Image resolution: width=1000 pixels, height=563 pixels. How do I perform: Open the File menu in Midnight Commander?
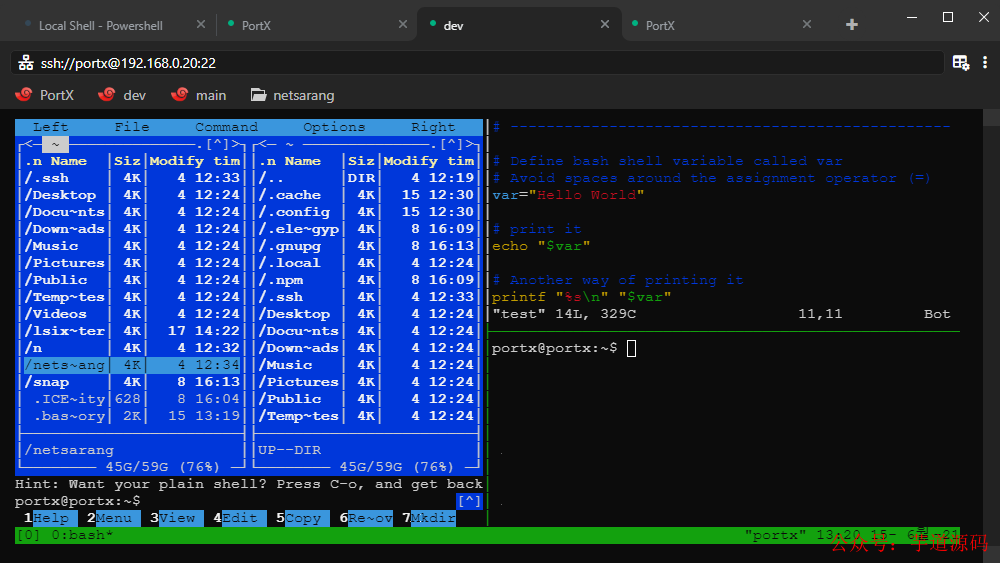point(132,127)
